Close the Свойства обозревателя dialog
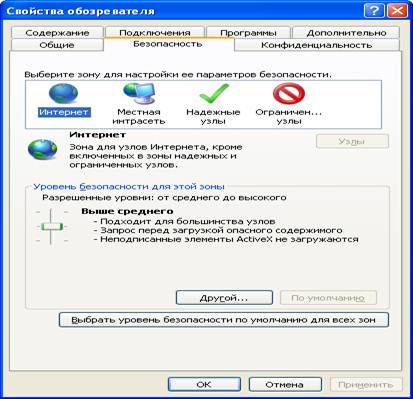This screenshot has height=399, width=413. click(397, 11)
